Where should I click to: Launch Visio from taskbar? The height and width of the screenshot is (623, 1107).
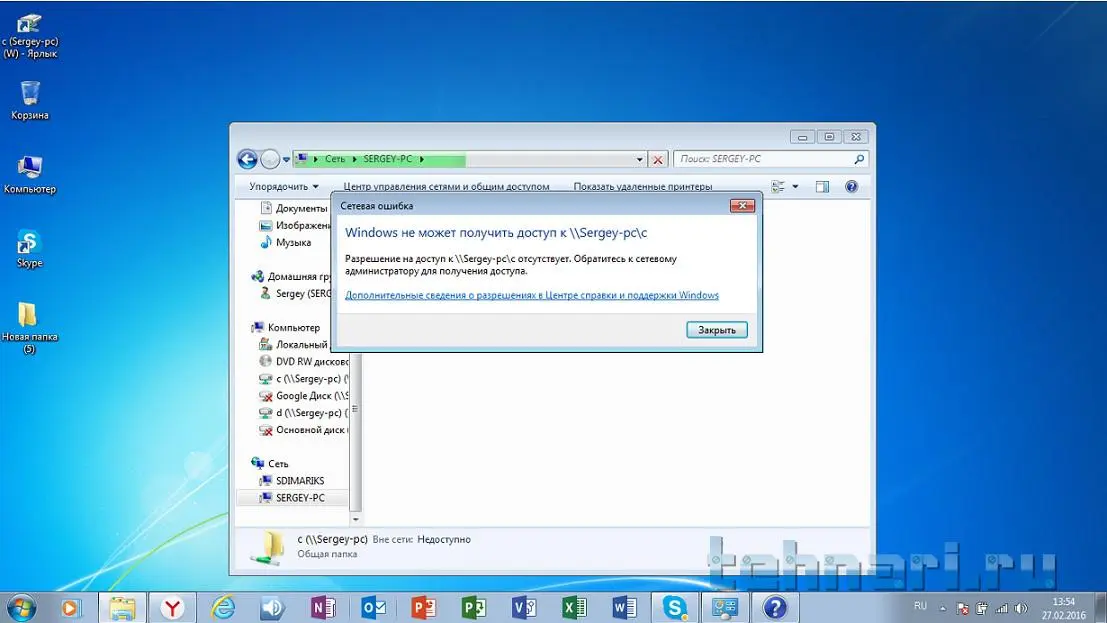click(523, 607)
